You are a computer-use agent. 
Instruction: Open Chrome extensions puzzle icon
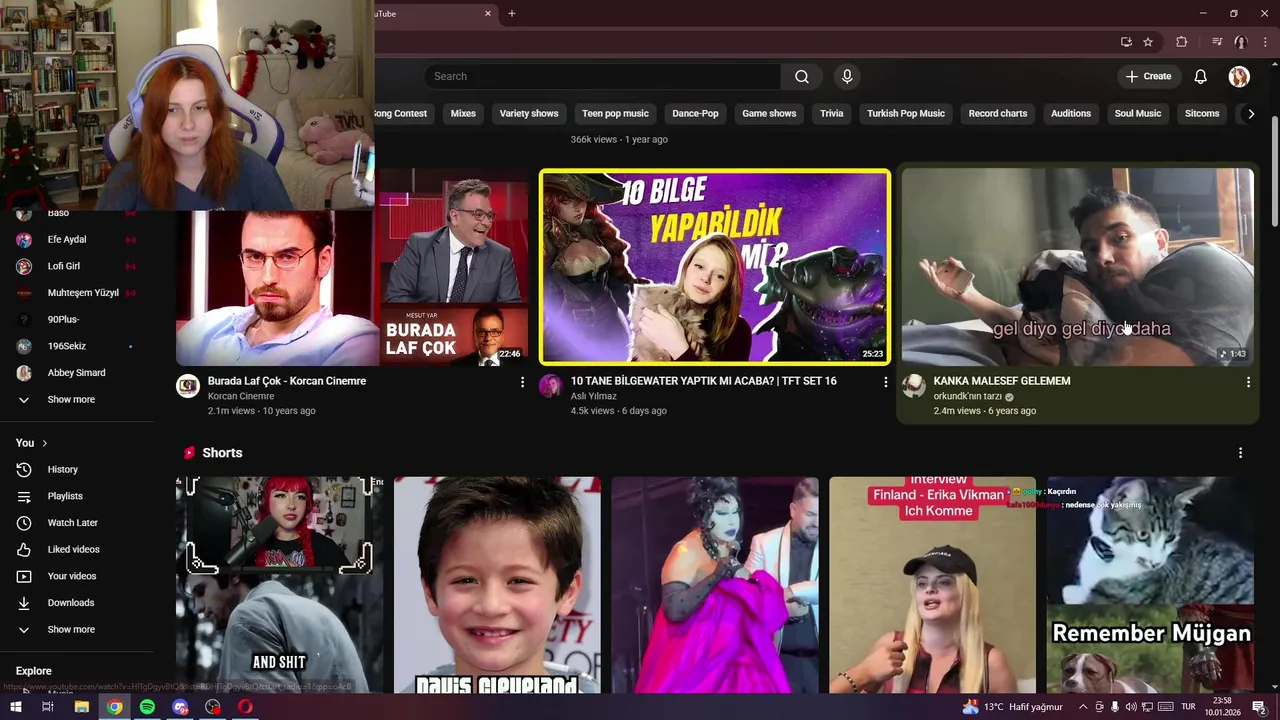click(x=1182, y=42)
